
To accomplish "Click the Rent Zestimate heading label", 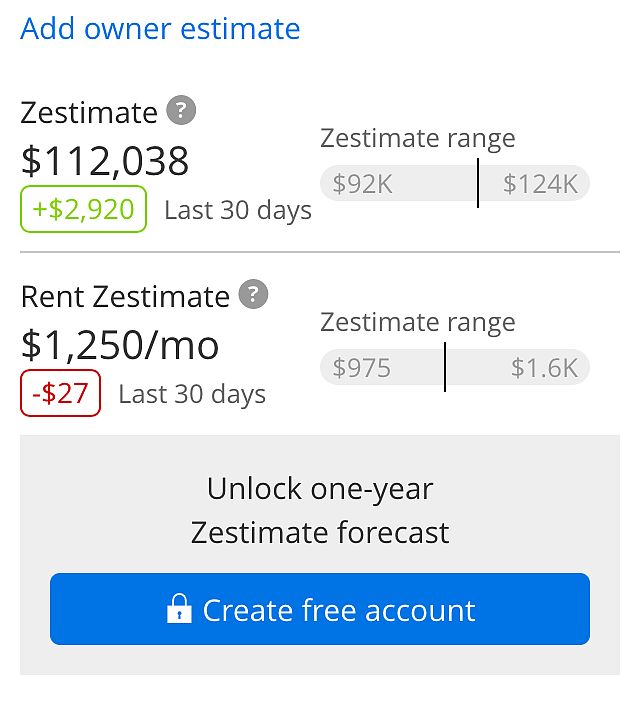I will (125, 297).
